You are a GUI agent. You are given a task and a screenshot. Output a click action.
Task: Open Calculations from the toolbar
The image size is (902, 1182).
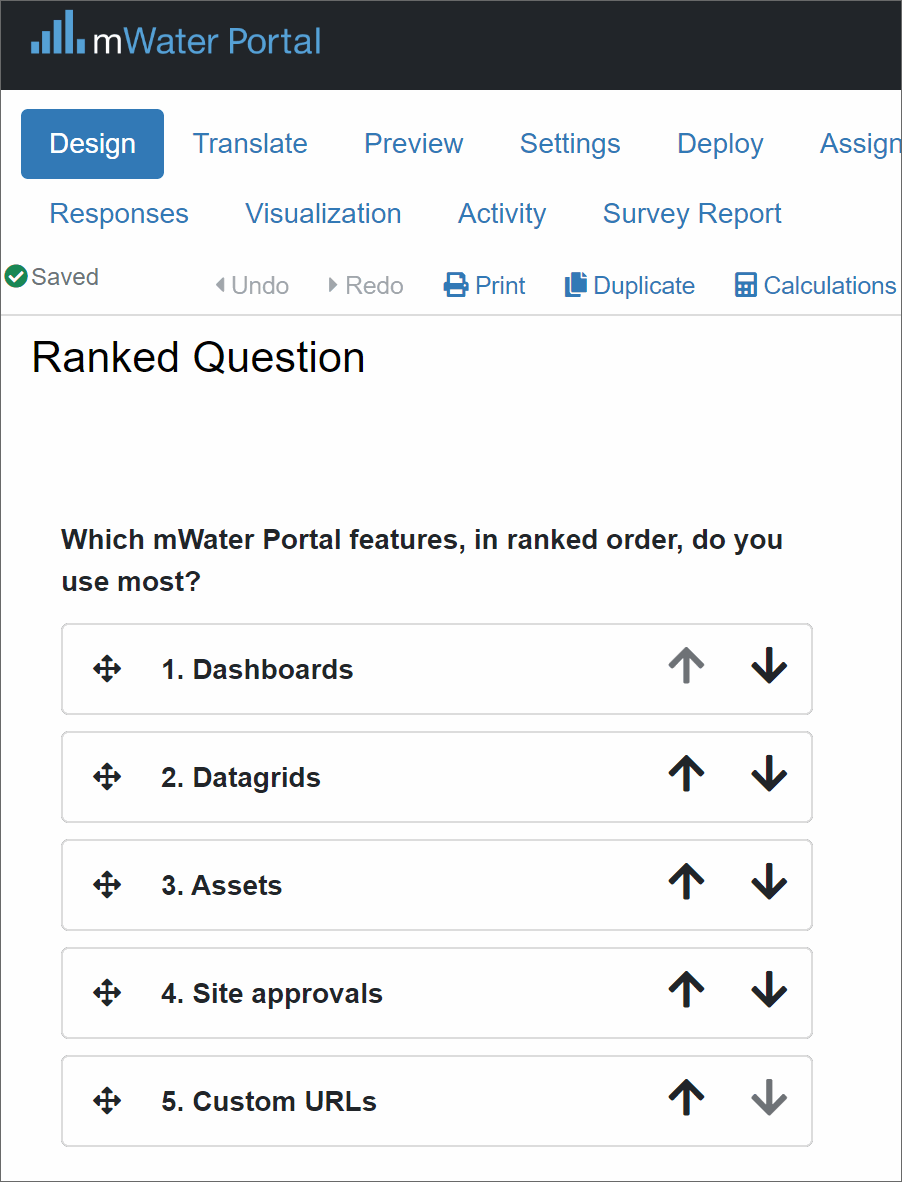(816, 285)
